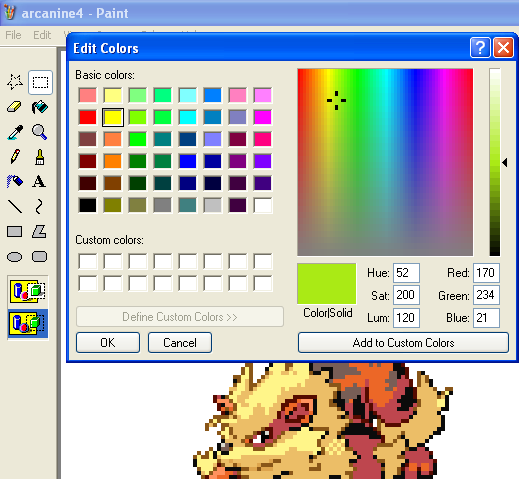Select the first custom color slot
This screenshot has width=519, height=479.
pos(88,261)
